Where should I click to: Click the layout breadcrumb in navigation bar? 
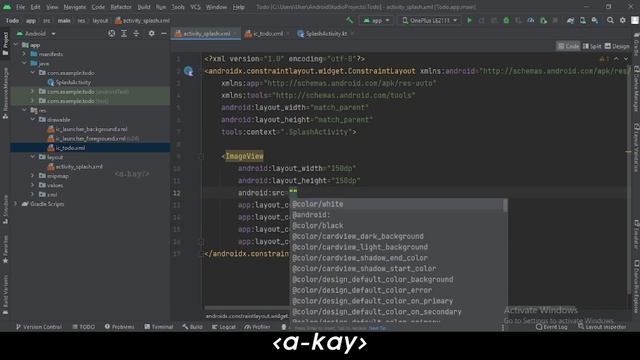tap(100, 20)
